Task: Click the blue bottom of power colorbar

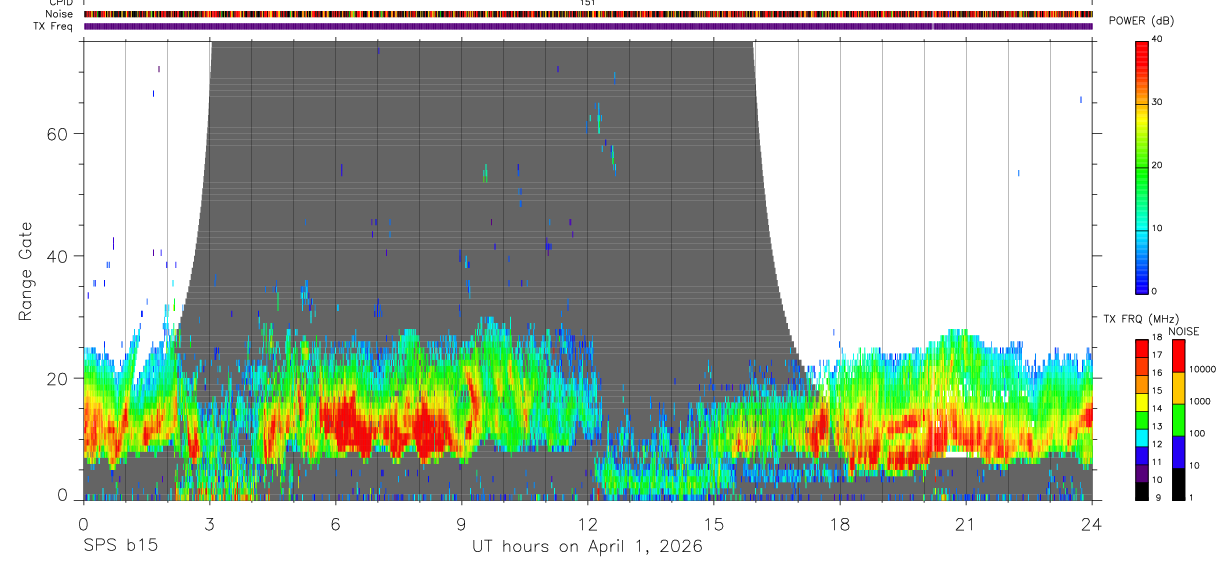Action: click(x=1141, y=282)
